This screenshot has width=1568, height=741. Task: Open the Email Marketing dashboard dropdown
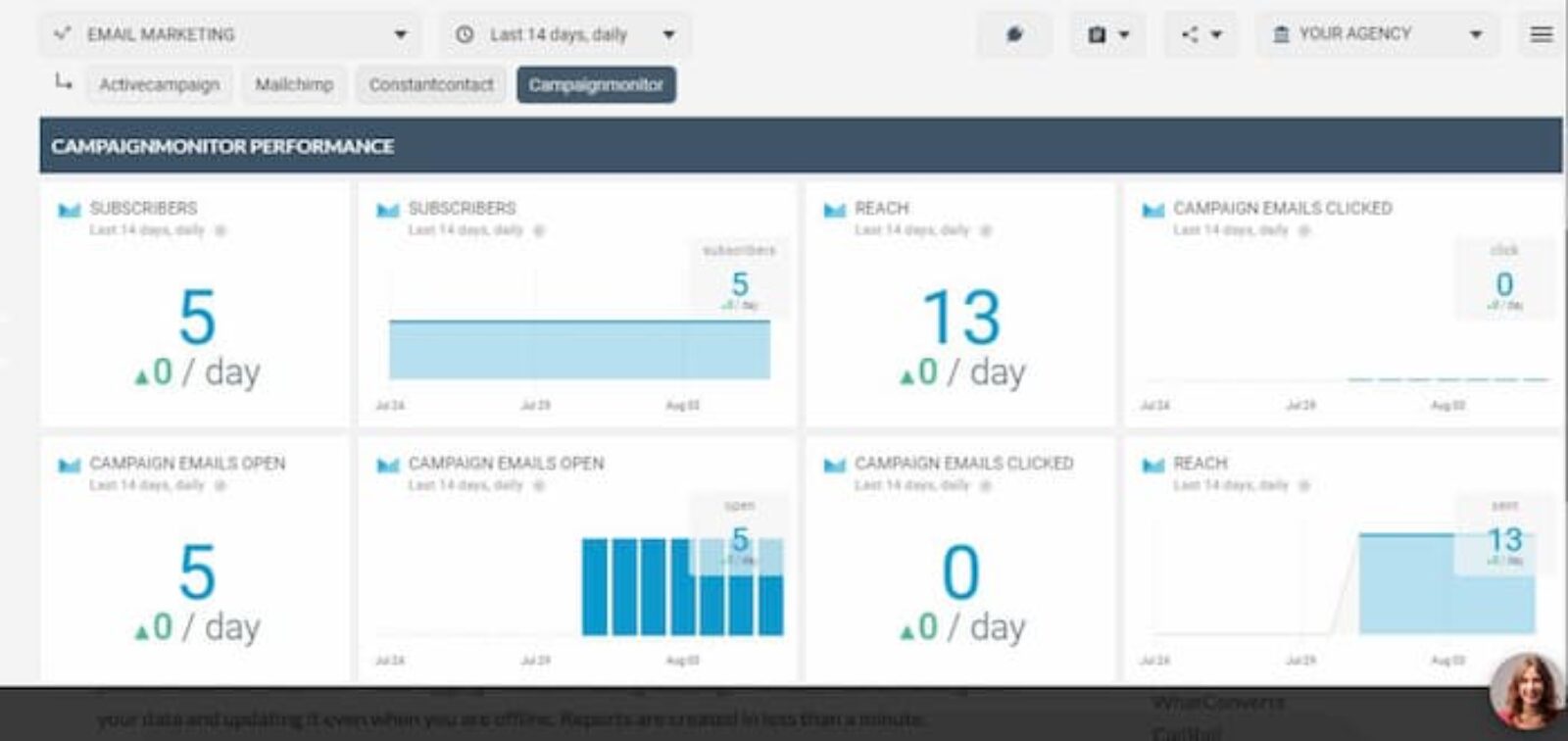(x=231, y=34)
